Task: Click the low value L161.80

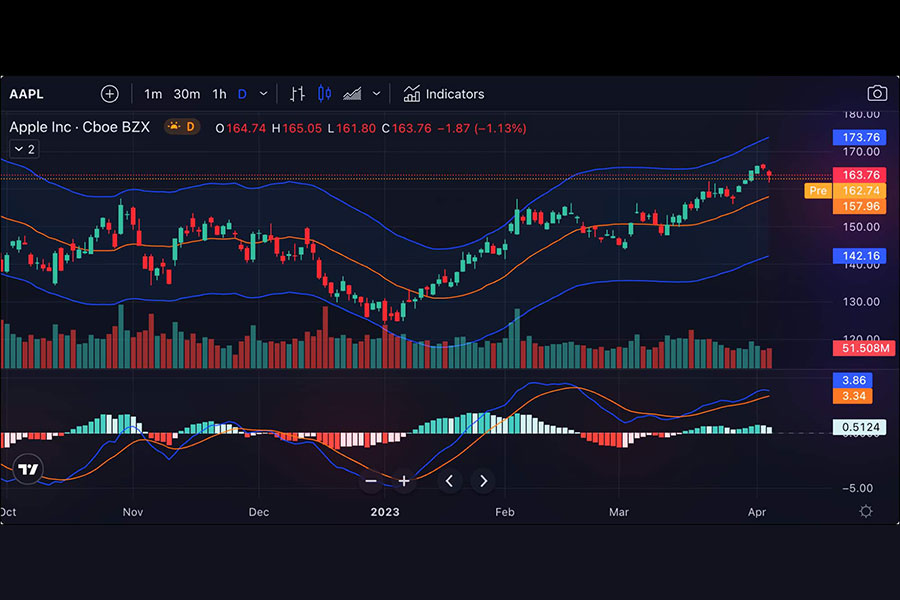Action: pos(351,128)
